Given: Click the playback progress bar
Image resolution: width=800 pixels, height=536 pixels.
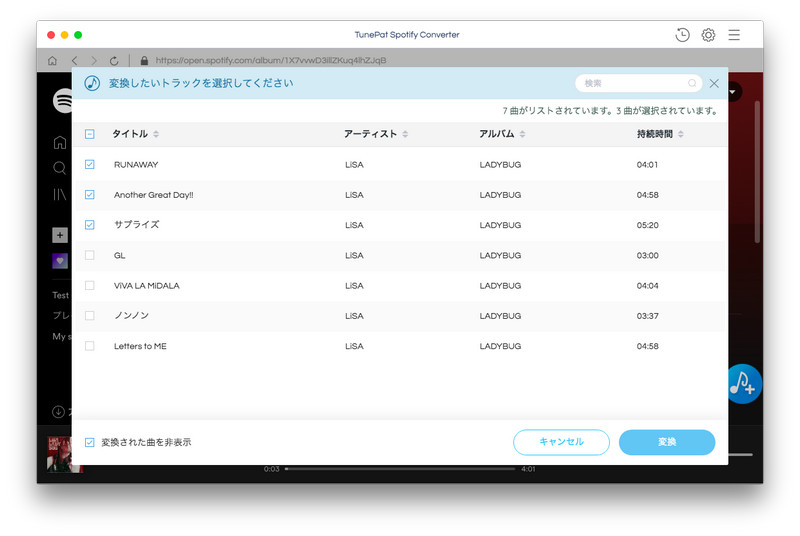Looking at the screenshot, I should [x=400, y=469].
